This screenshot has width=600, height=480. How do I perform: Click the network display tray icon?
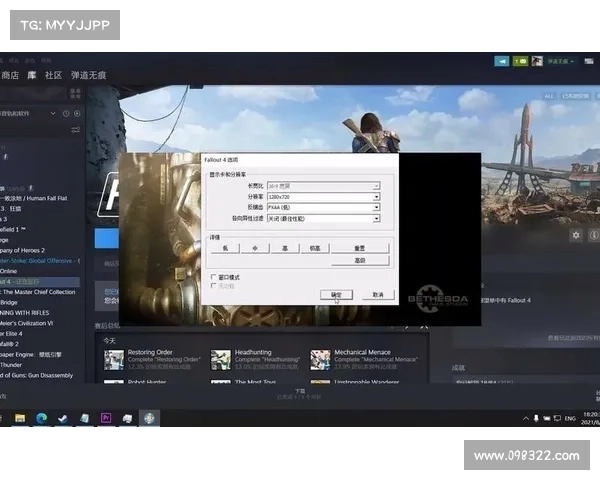pyautogui.click(x=558, y=418)
